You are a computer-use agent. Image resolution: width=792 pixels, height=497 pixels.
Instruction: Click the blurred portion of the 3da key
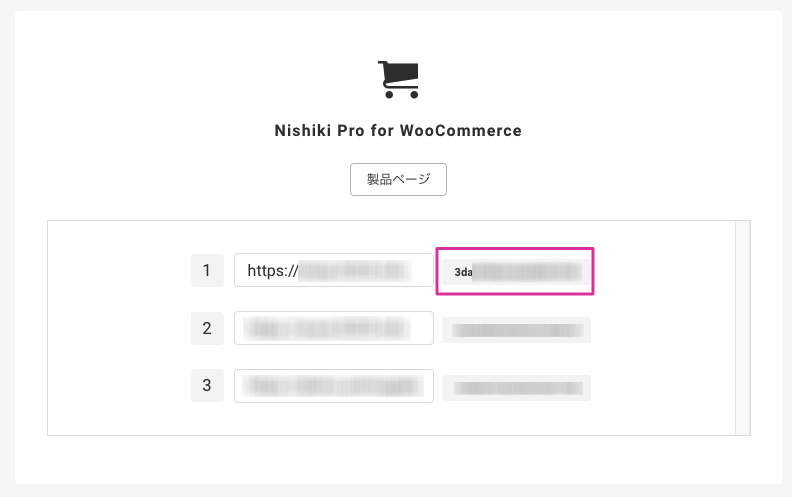click(527, 272)
